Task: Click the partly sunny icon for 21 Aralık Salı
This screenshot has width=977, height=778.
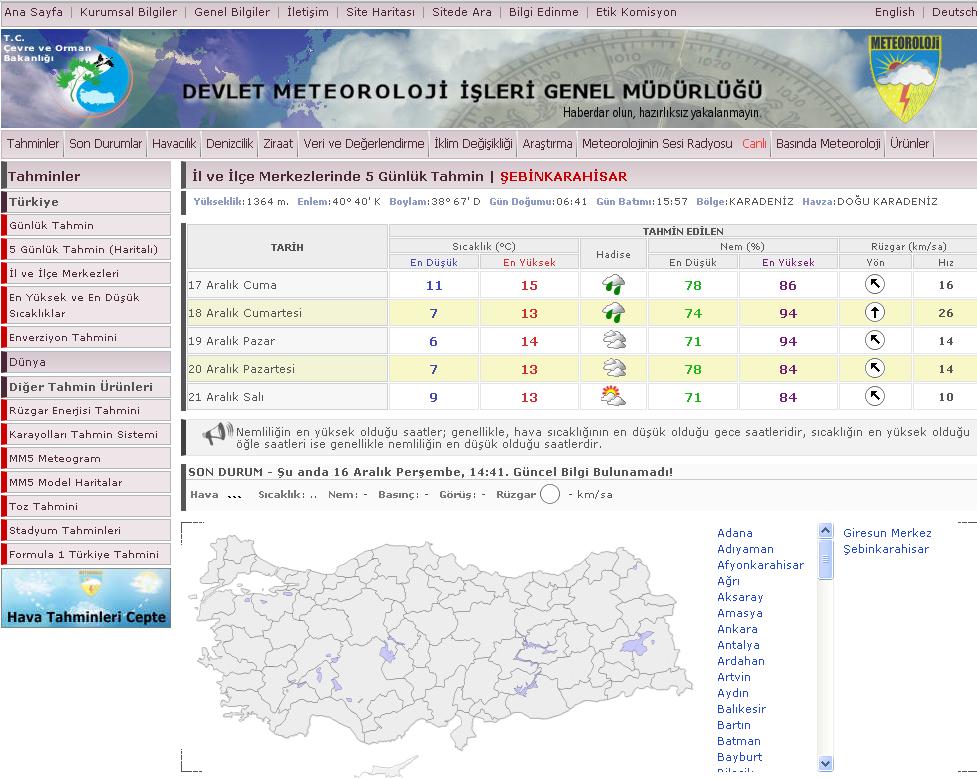Action: click(613, 396)
